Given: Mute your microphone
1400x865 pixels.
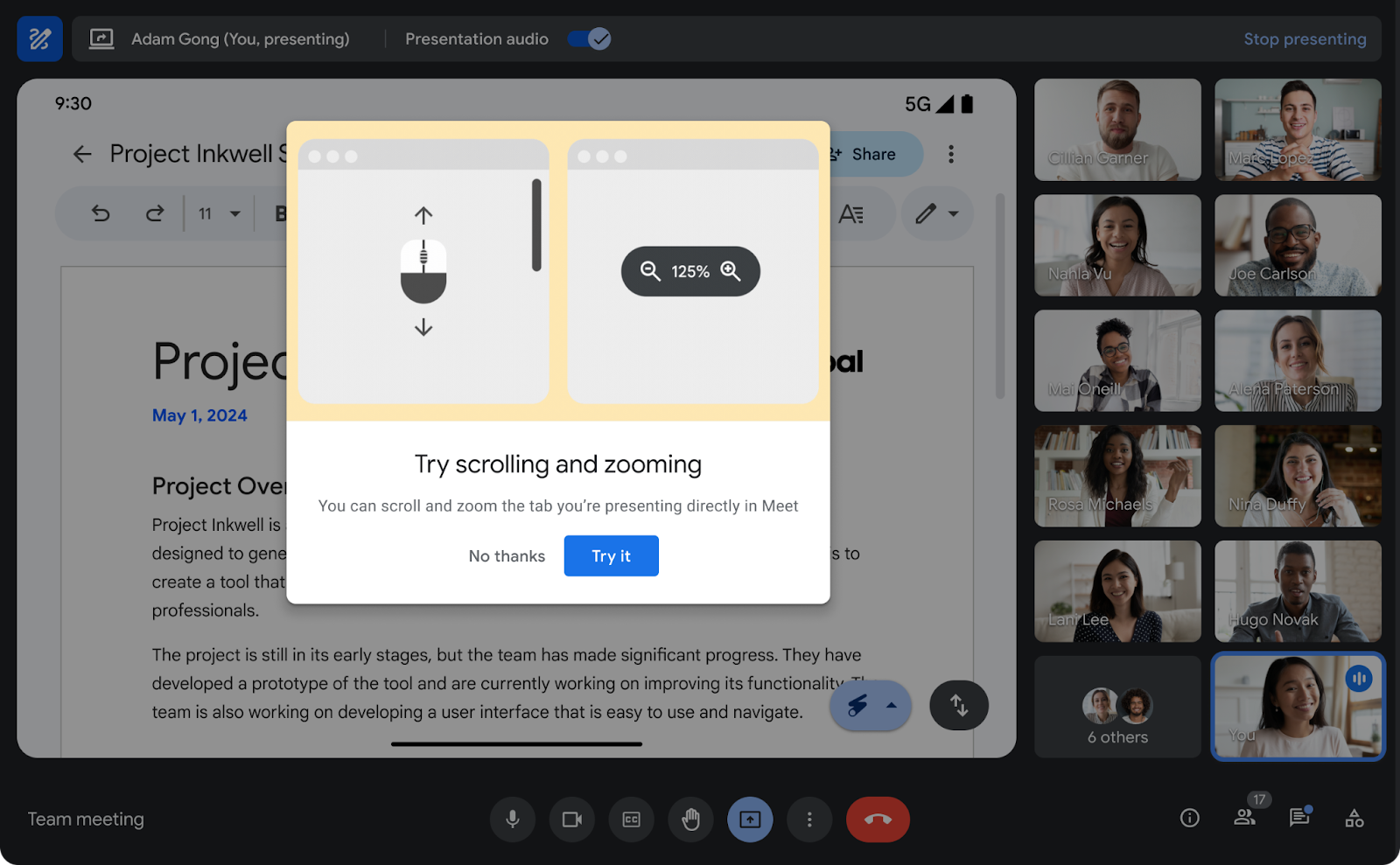Looking at the screenshot, I should point(513,820).
